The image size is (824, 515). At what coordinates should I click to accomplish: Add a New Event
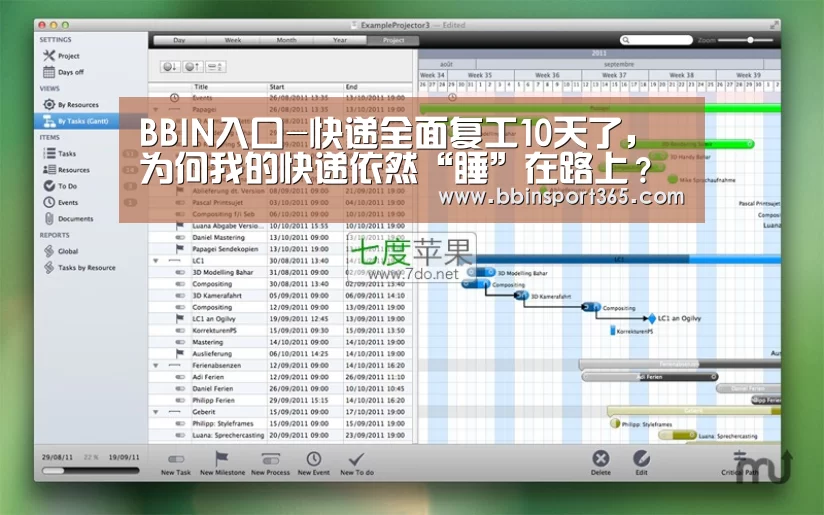tap(314, 464)
